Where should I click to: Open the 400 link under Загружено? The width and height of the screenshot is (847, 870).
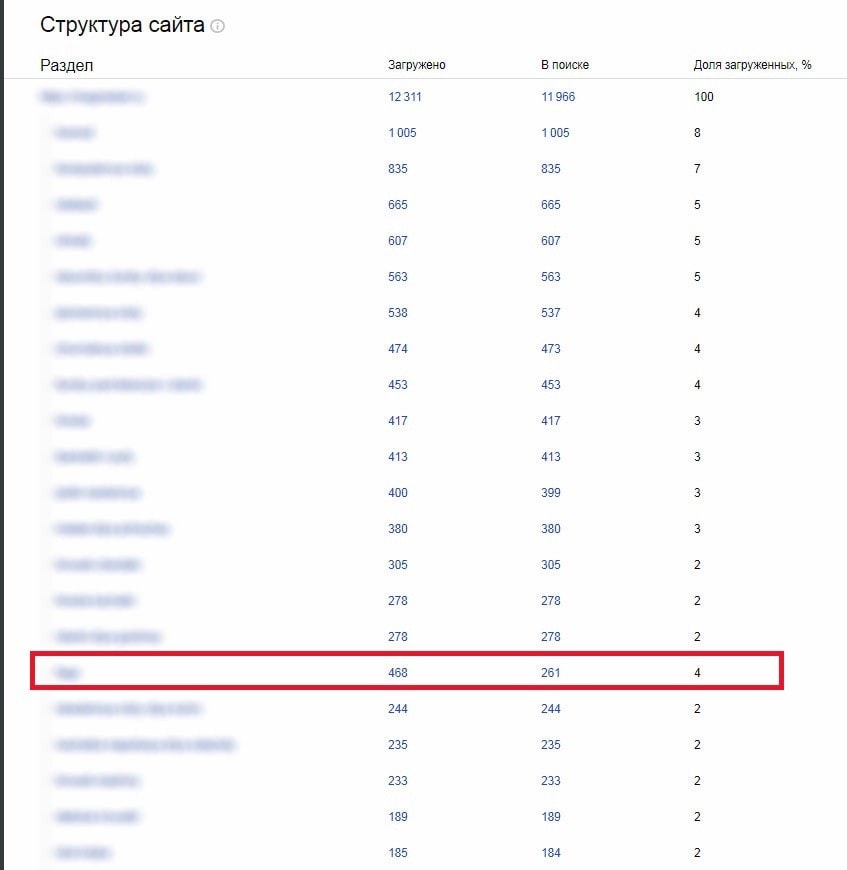click(x=398, y=493)
